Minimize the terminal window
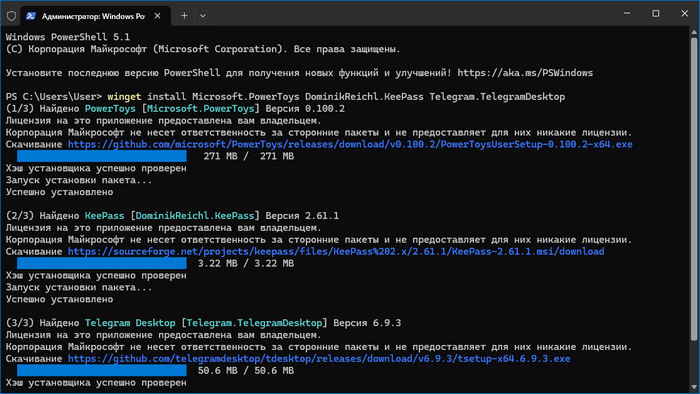Viewport: 700px width, 394px height. [627, 13]
